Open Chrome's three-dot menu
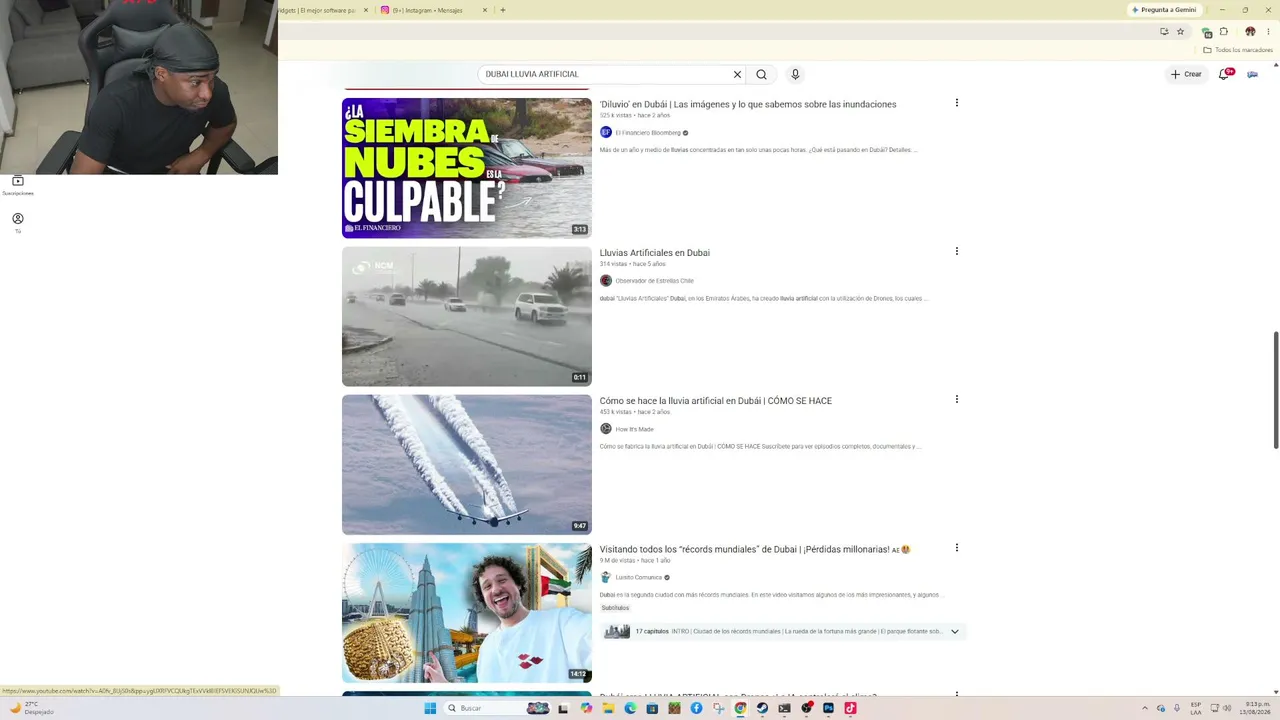This screenshot has height=720, width=1280. click(x=1268, y=31)
